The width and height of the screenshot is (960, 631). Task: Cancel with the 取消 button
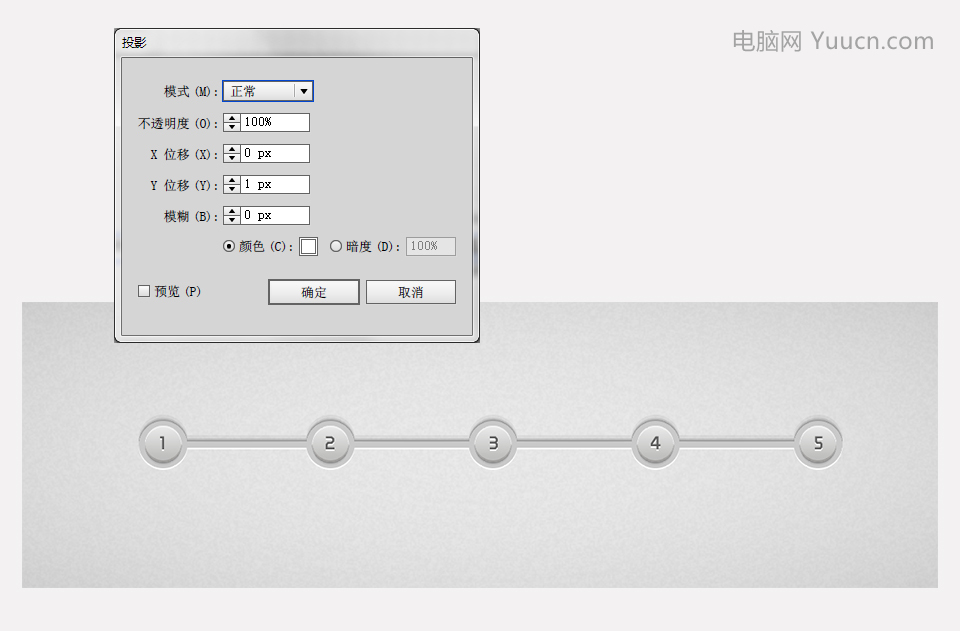[x=411, y=292]
